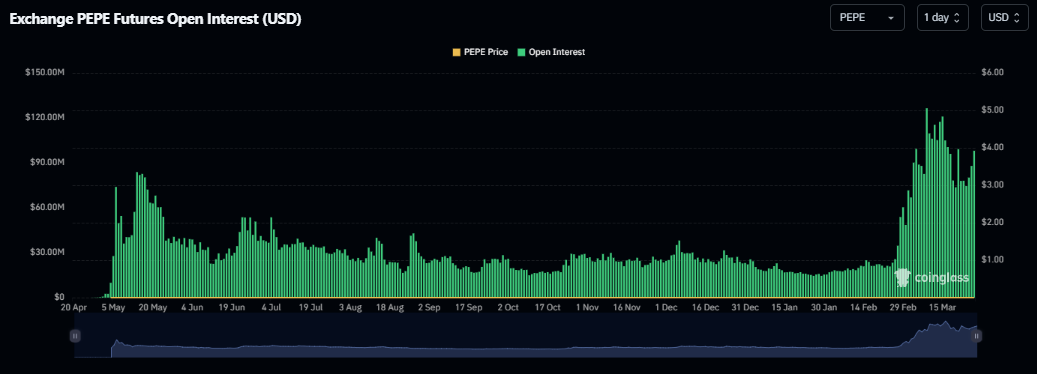
Task: Click the $90.00M left axis label
Action: point(47,162)
